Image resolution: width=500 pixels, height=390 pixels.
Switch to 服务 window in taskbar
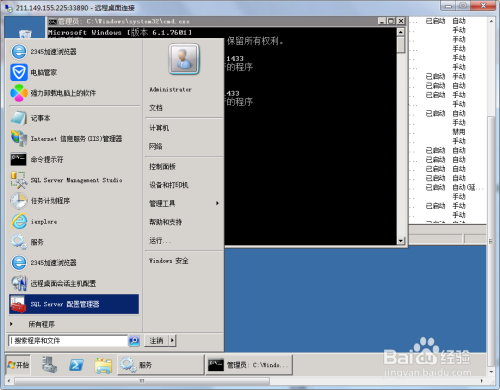[x=161, y=365]
